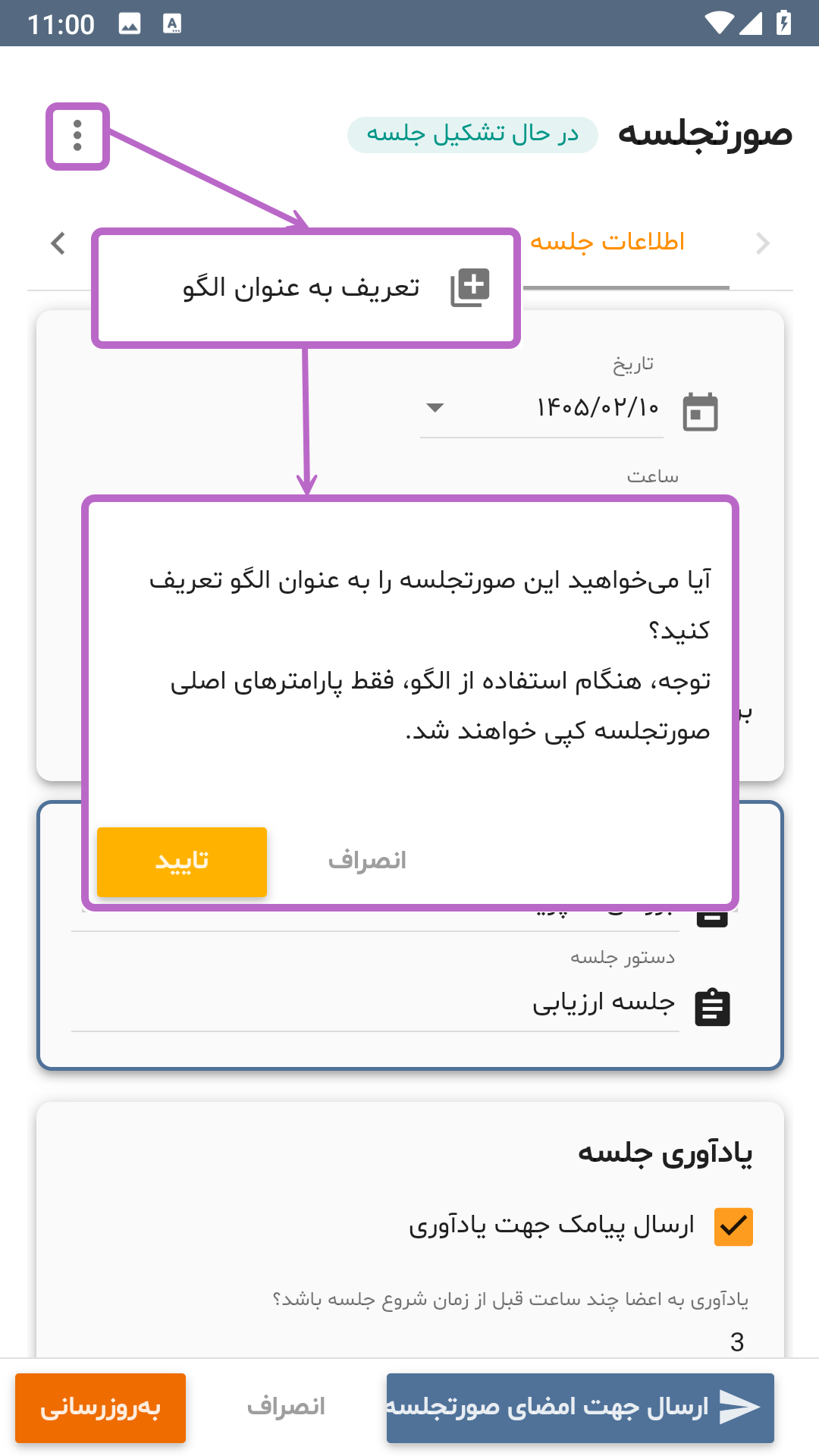Click the battery icon in the status bar
This screenshot has width=819, height=1456.
784,23
